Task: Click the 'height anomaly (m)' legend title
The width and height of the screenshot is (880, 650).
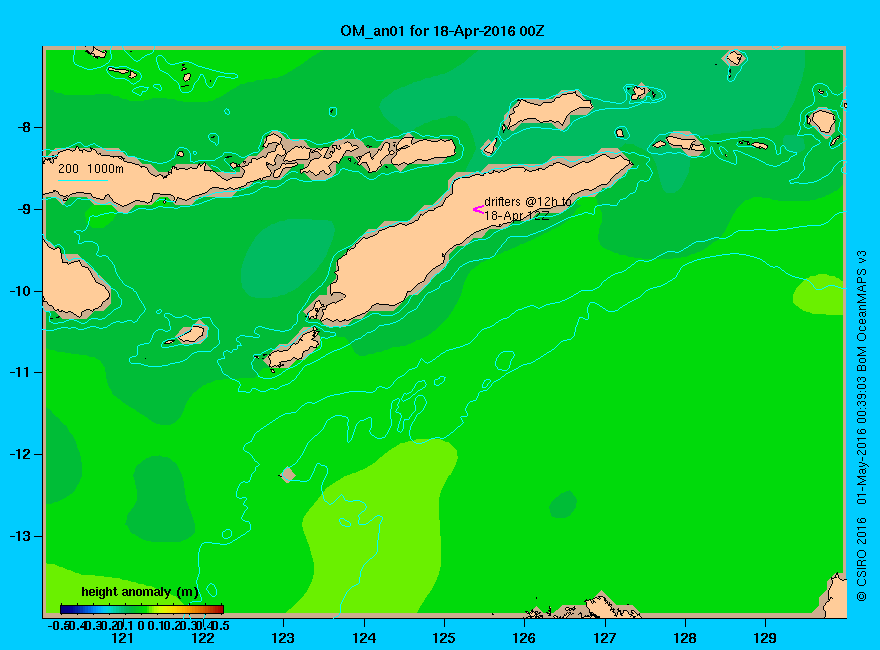Action: point(140,592)
